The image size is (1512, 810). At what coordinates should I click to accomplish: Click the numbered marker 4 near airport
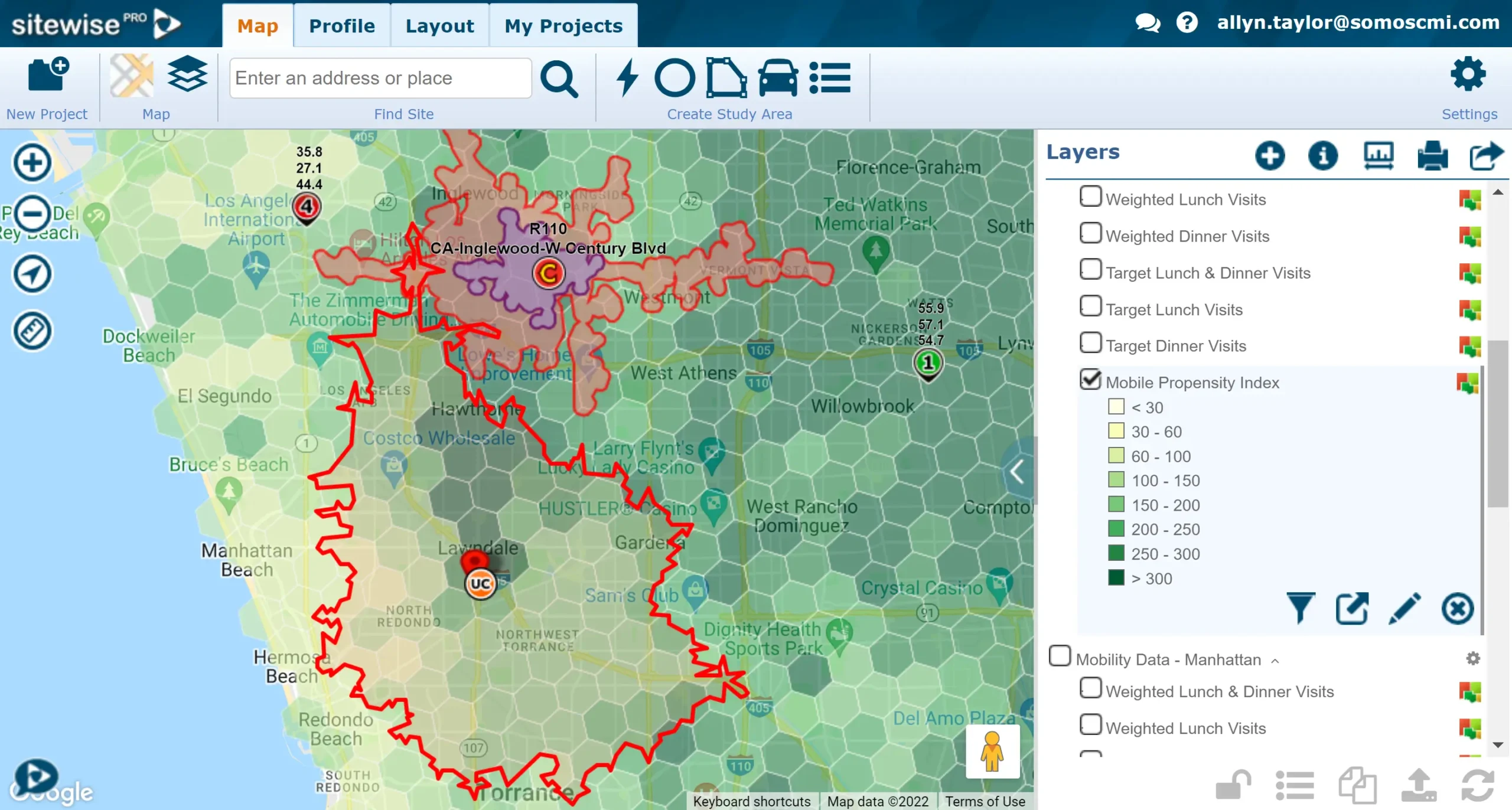point(307,208)
